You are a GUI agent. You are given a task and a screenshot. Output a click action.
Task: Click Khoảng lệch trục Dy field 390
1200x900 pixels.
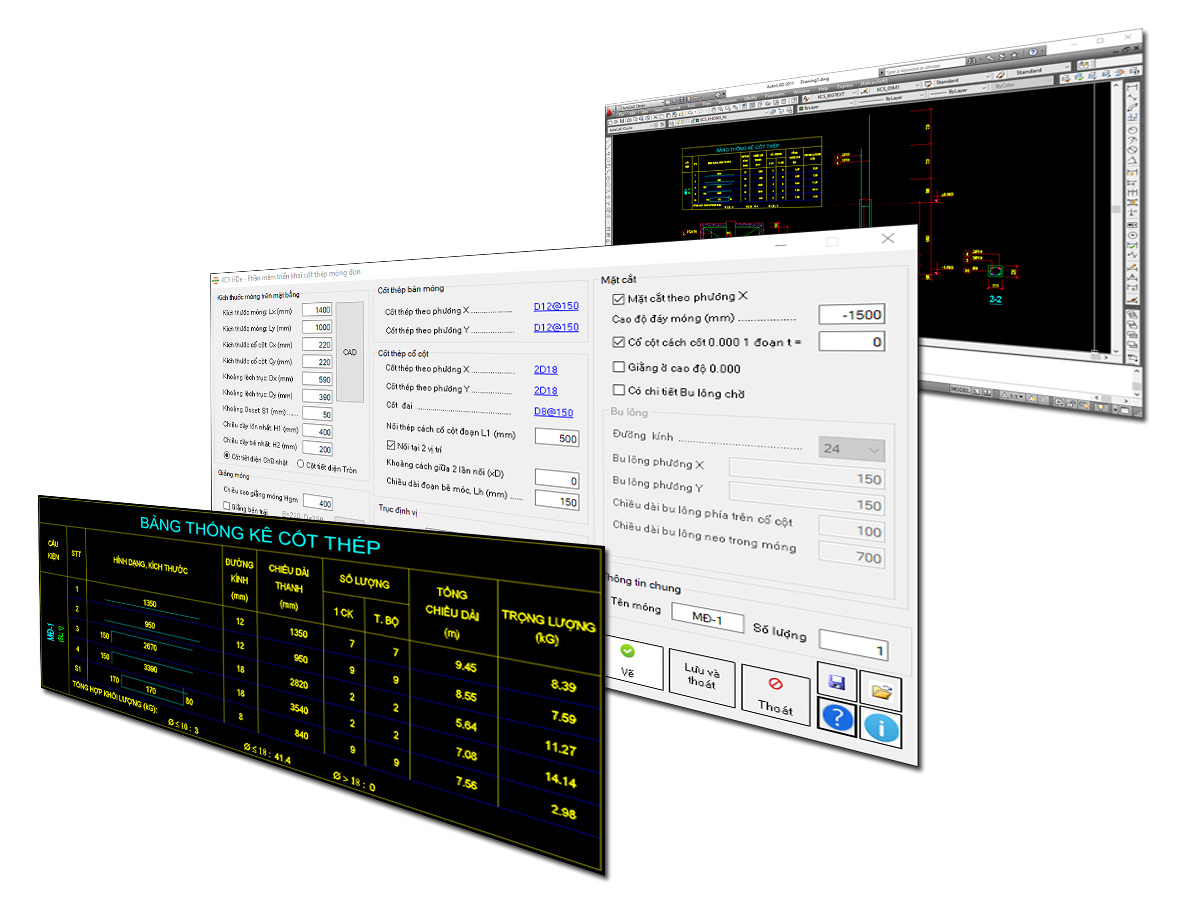(317, 397)
